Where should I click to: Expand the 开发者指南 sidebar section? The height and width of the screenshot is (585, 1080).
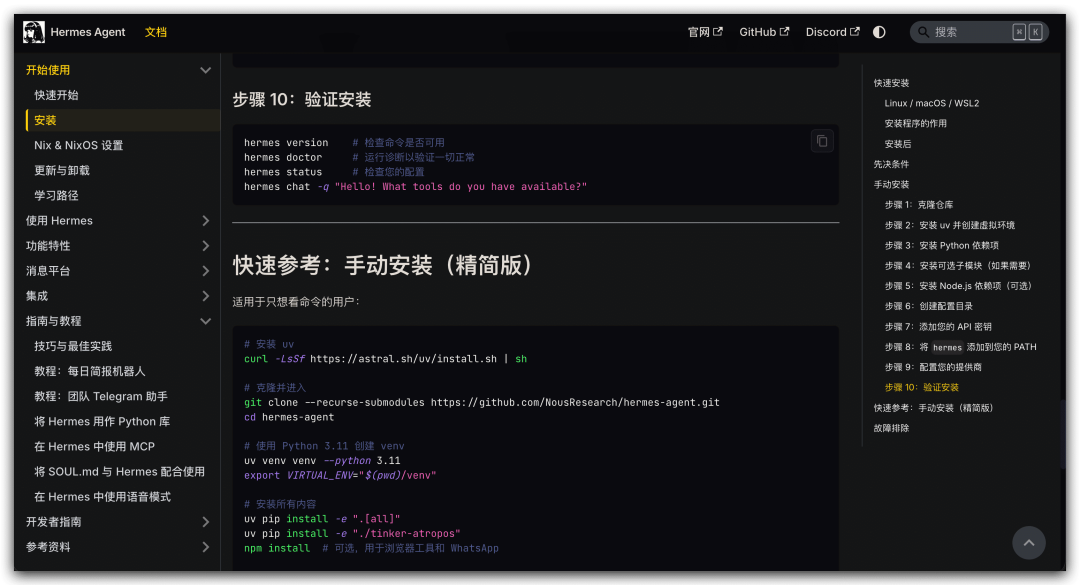205,522
